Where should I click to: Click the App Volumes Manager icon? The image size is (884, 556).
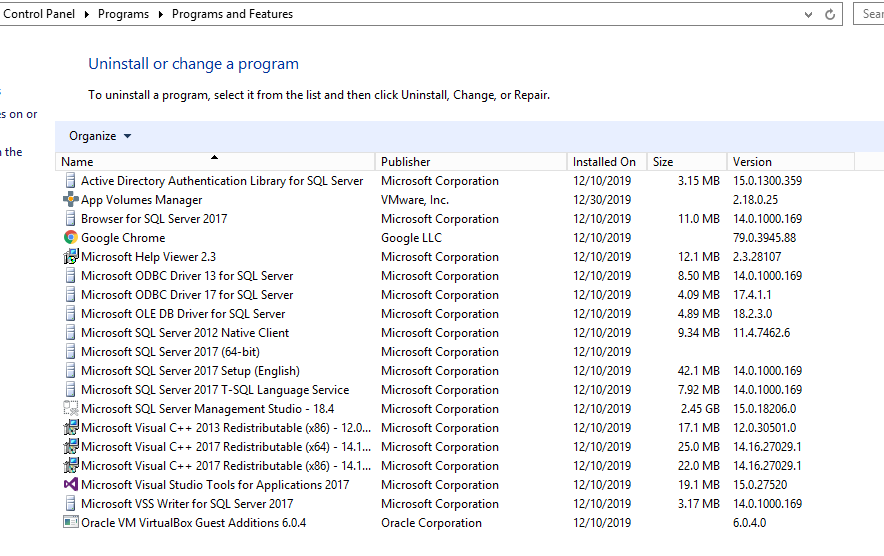click(70, 200)
